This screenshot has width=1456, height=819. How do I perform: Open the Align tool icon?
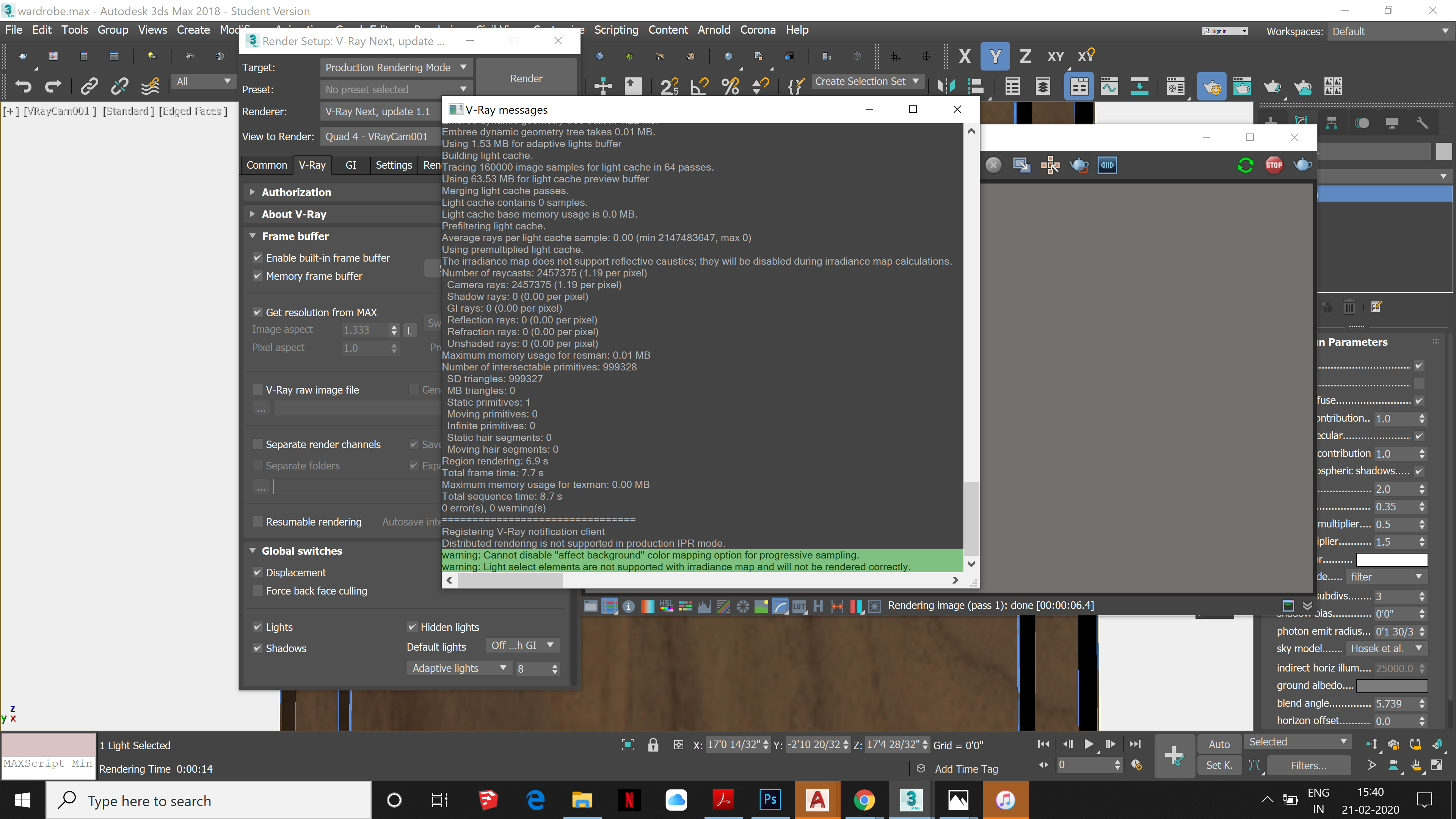click(x=976, y=86)
